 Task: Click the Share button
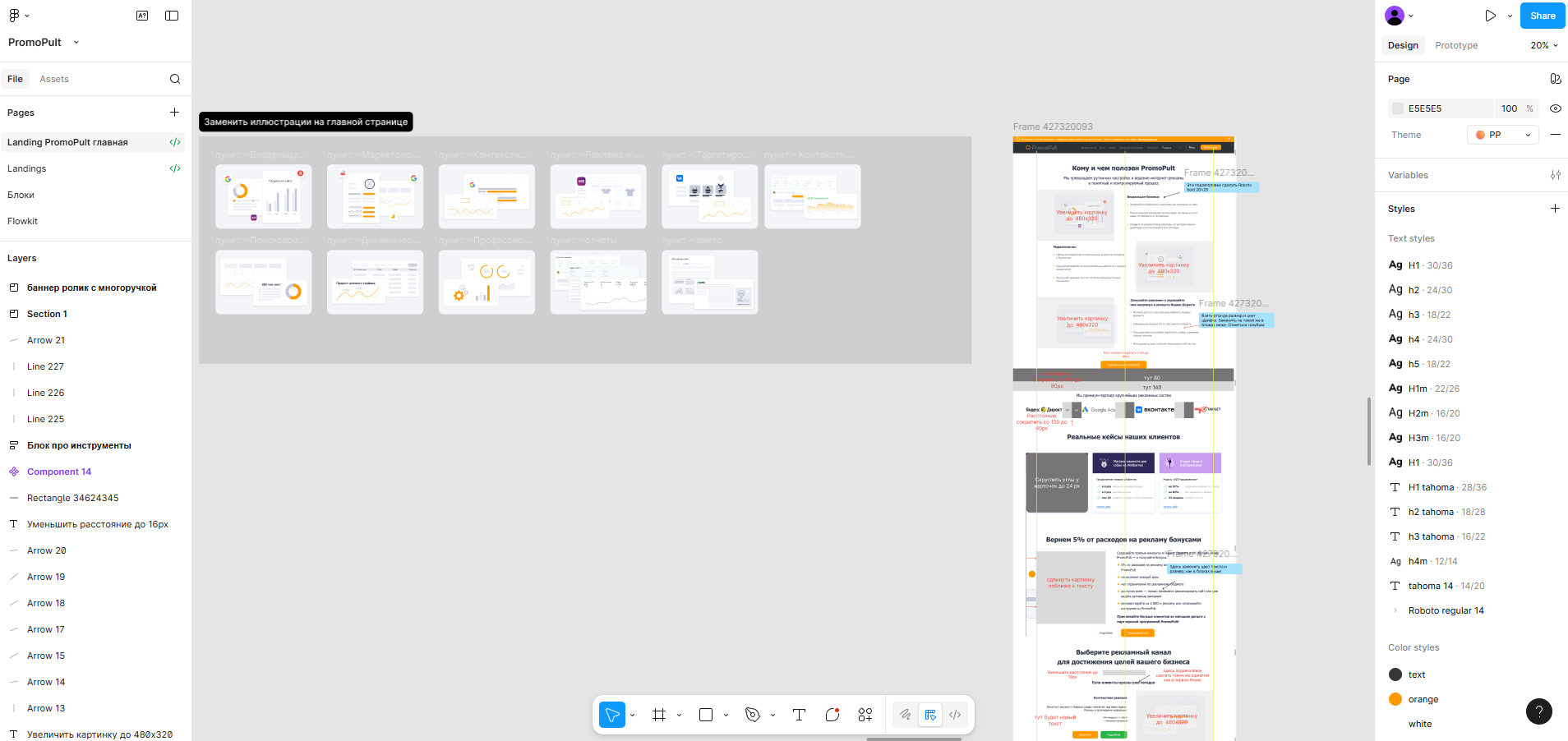(x=1542, y=16)
